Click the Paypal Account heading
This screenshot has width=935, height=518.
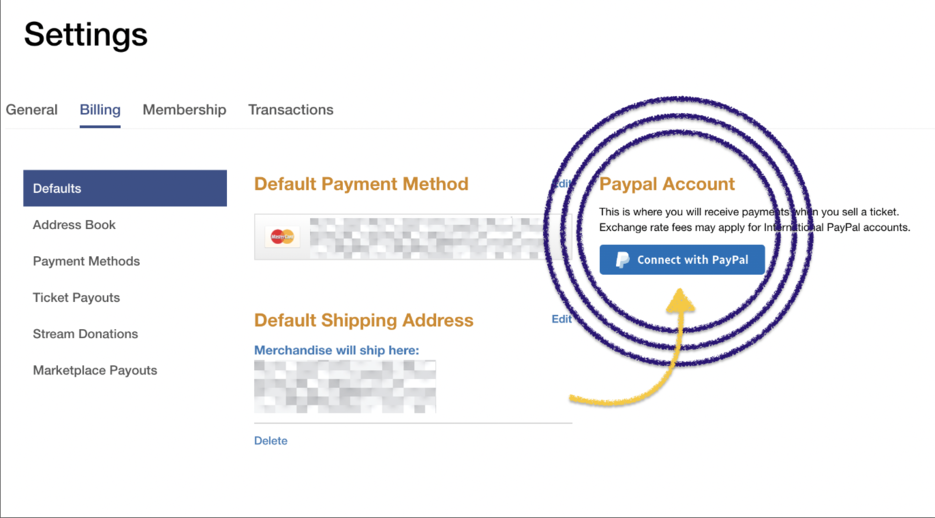point(667,184)
